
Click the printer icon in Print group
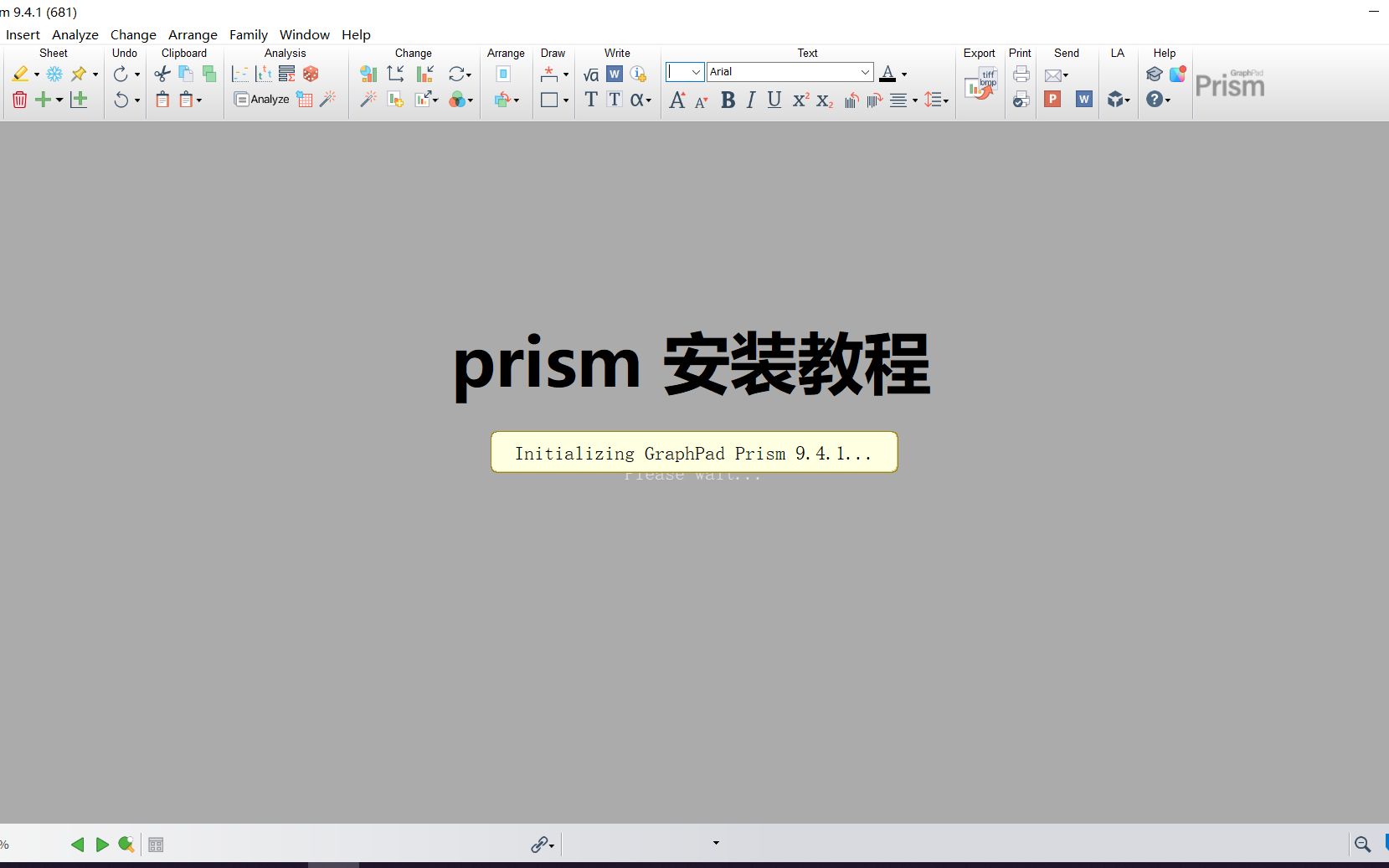pos(1021,74)
